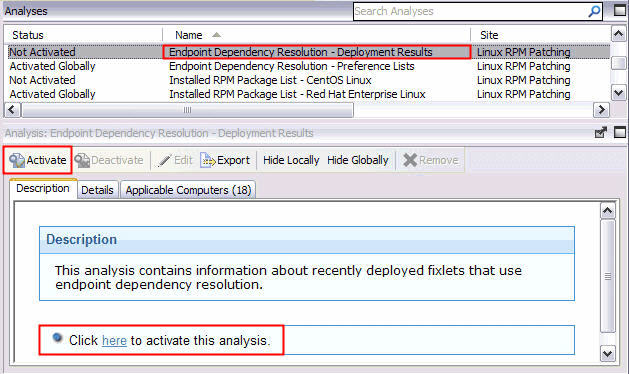Select Installed RPM Package List - CentOS Linux
The image size is (629, 374).
pyautogui.click(x=270, y=80)
